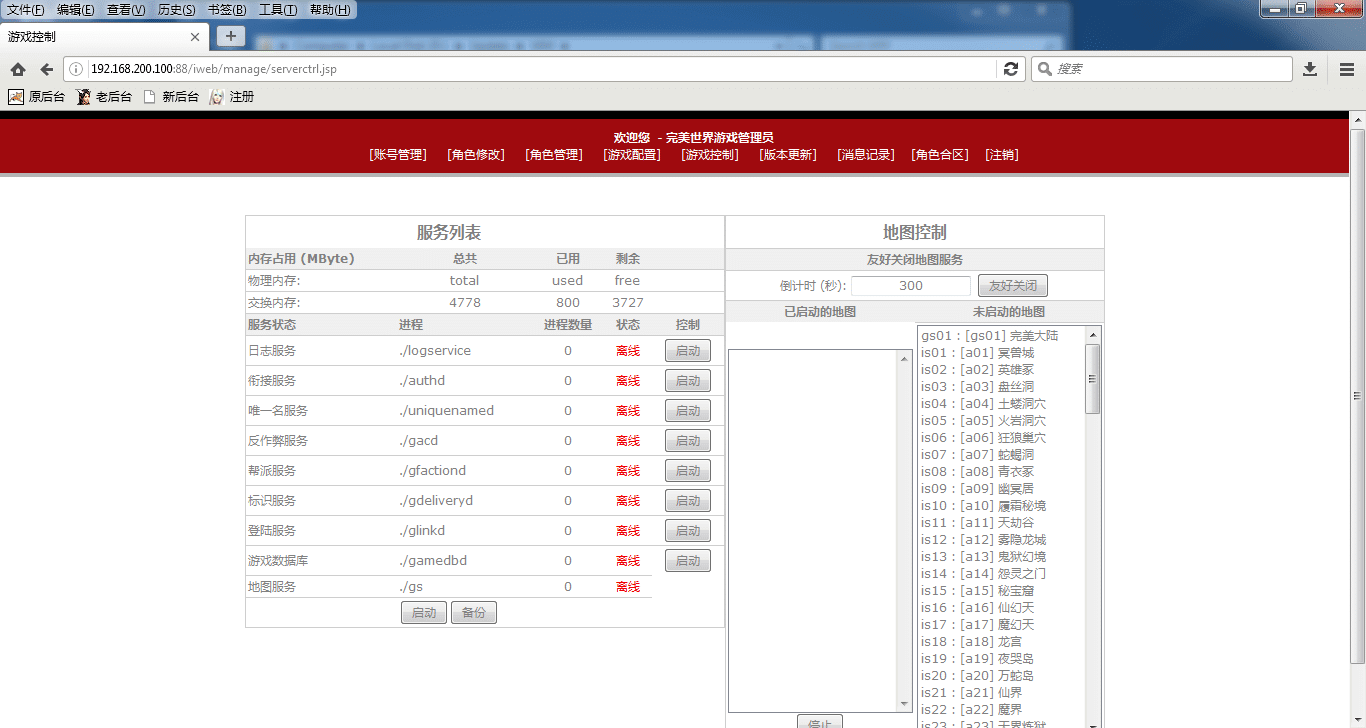The height and width of the screenshot is (728, 1366).
Task: Open the 书签(B) menu
Action: [x=227, y=10]
